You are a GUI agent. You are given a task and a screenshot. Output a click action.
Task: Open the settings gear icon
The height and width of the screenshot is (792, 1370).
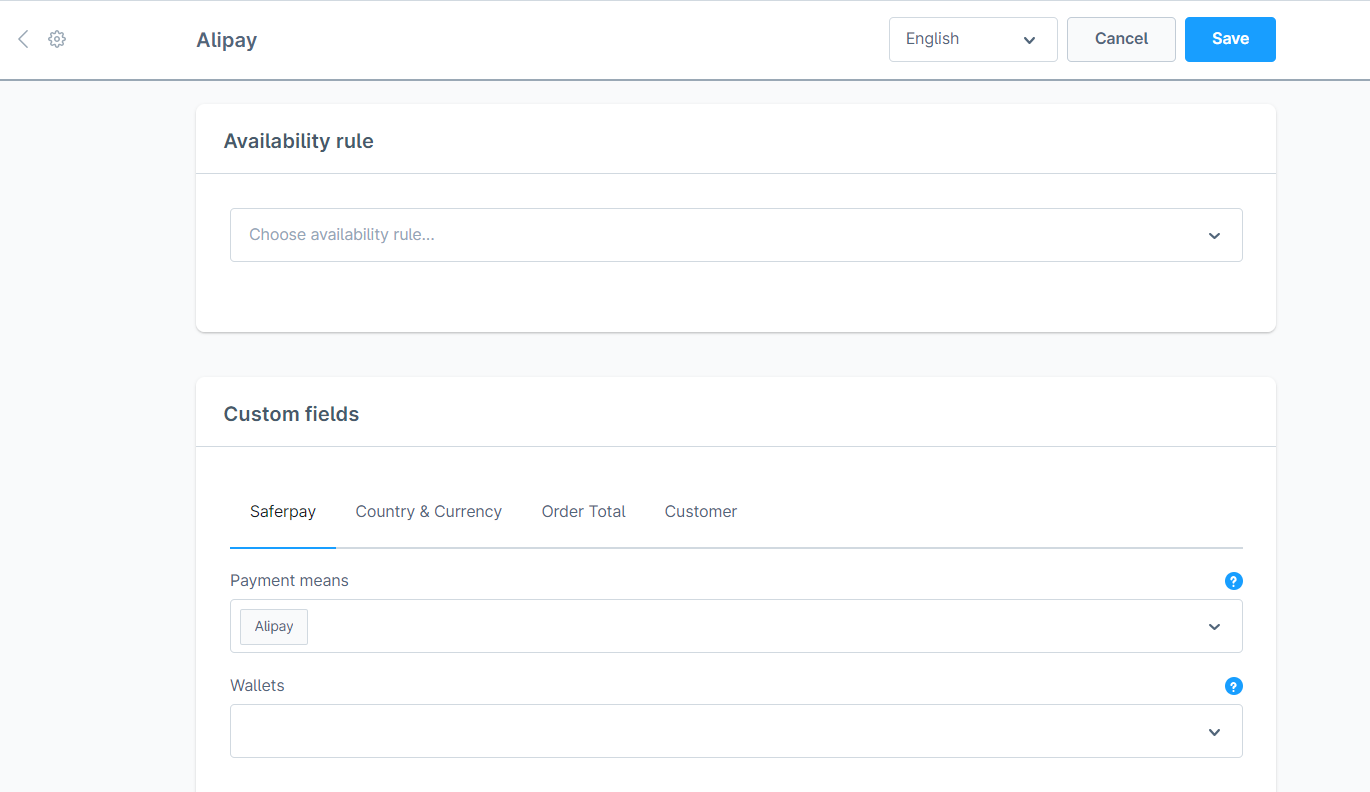pos(57,39)
